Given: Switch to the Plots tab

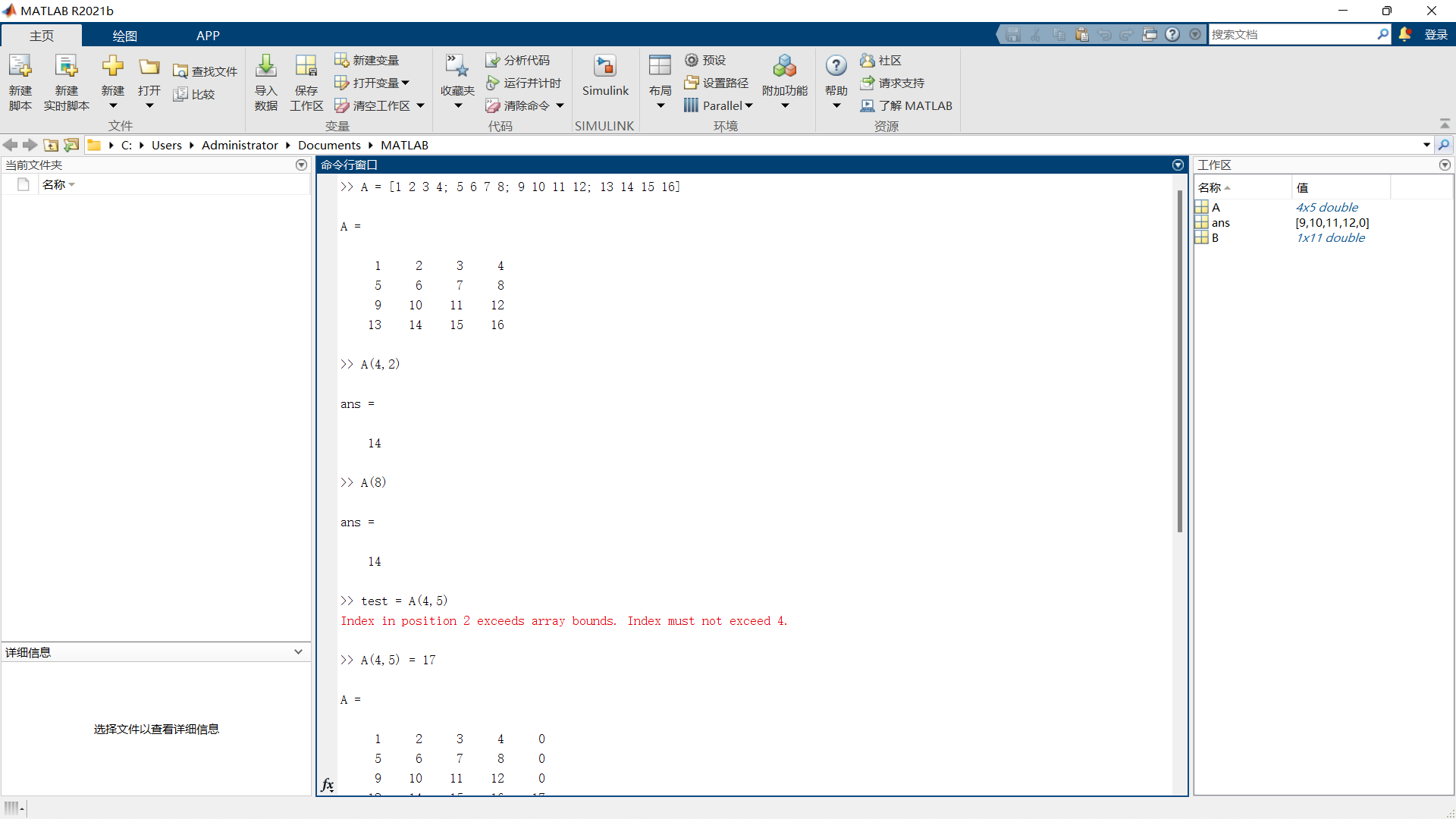Looking at the screenshot, I should 124,36.
